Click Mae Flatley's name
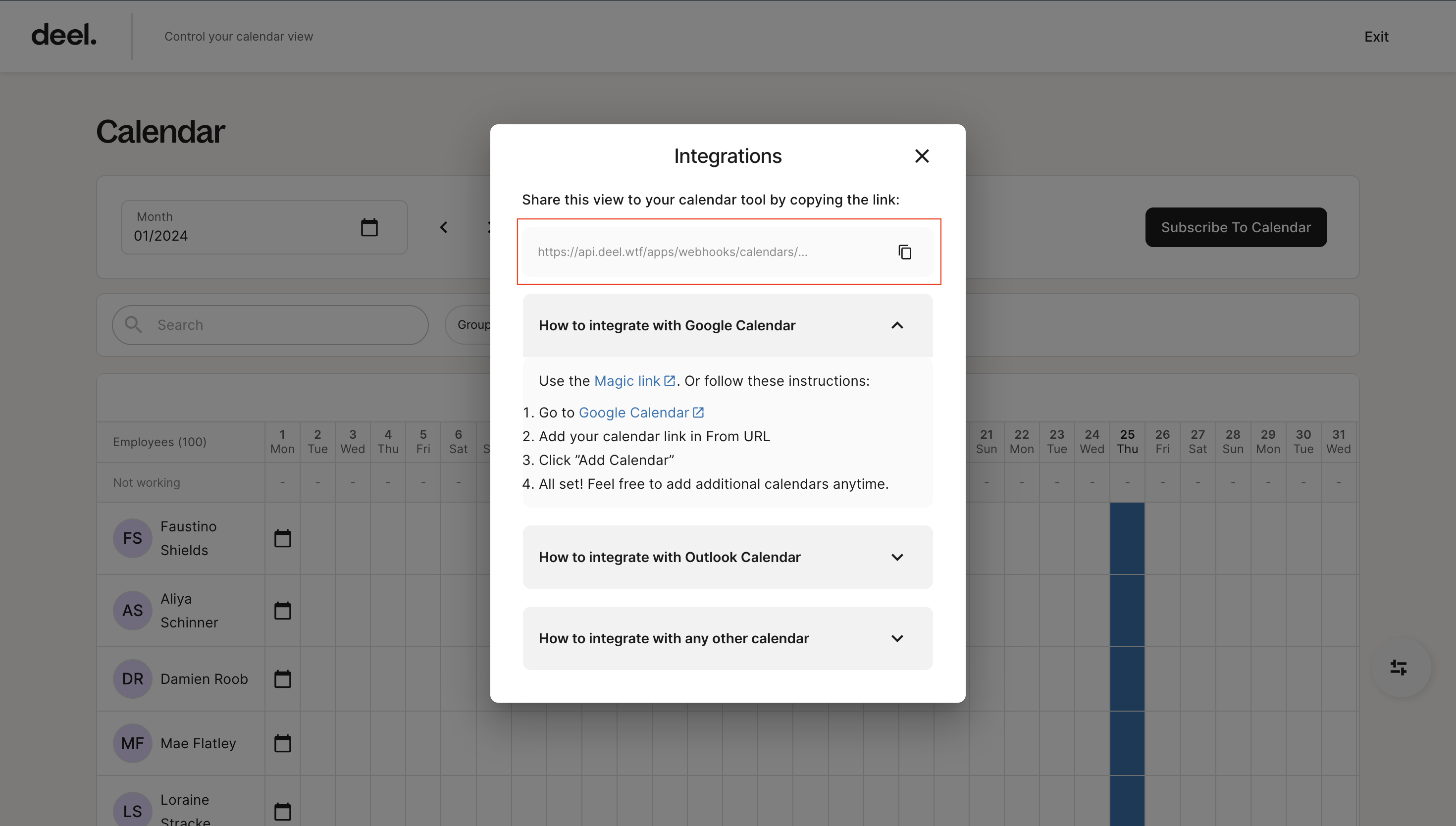This screenshot has width=1456, height=826. tap(198, 744)
